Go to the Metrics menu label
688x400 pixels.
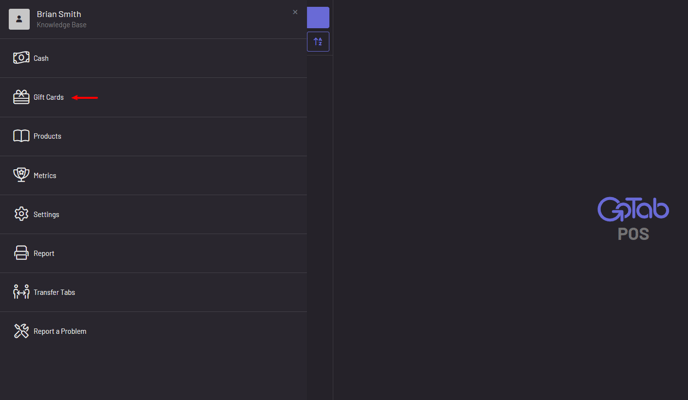pyautogui.click(x=45, y=176)
